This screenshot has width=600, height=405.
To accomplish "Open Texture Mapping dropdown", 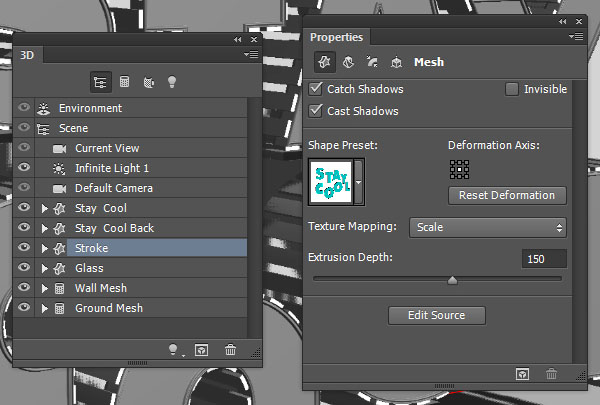I will point(488,227).
